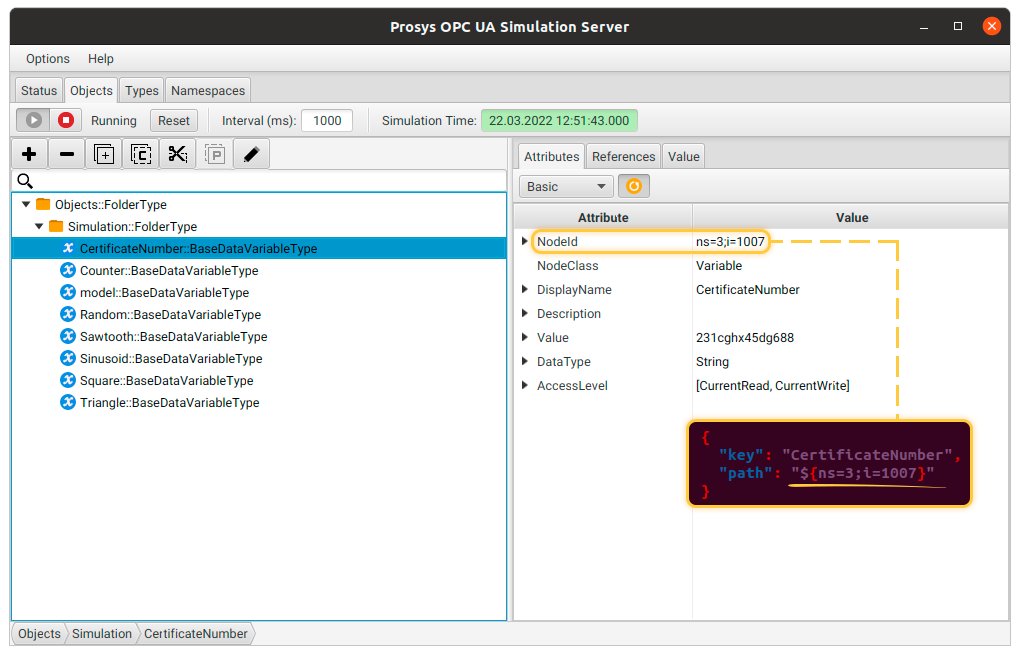
Task: Click the node search input field
Action: (x=259, y=181)
